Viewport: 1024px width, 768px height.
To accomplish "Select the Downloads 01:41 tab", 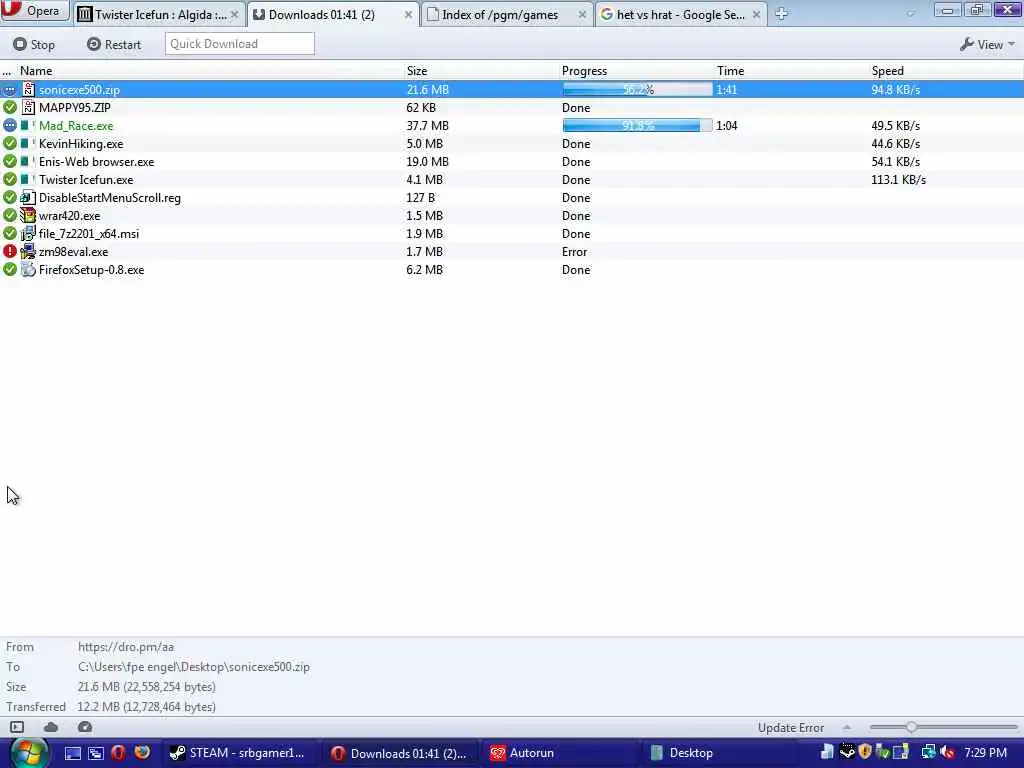I will click(x=332, y=14).
